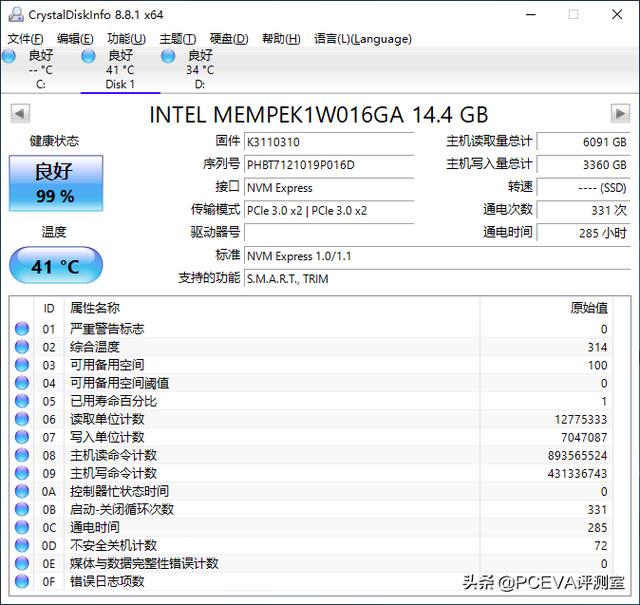Click the standard field NVM Express 1.0/1.1
This screenshot has height=605, width=640.
tap(437, 256)
